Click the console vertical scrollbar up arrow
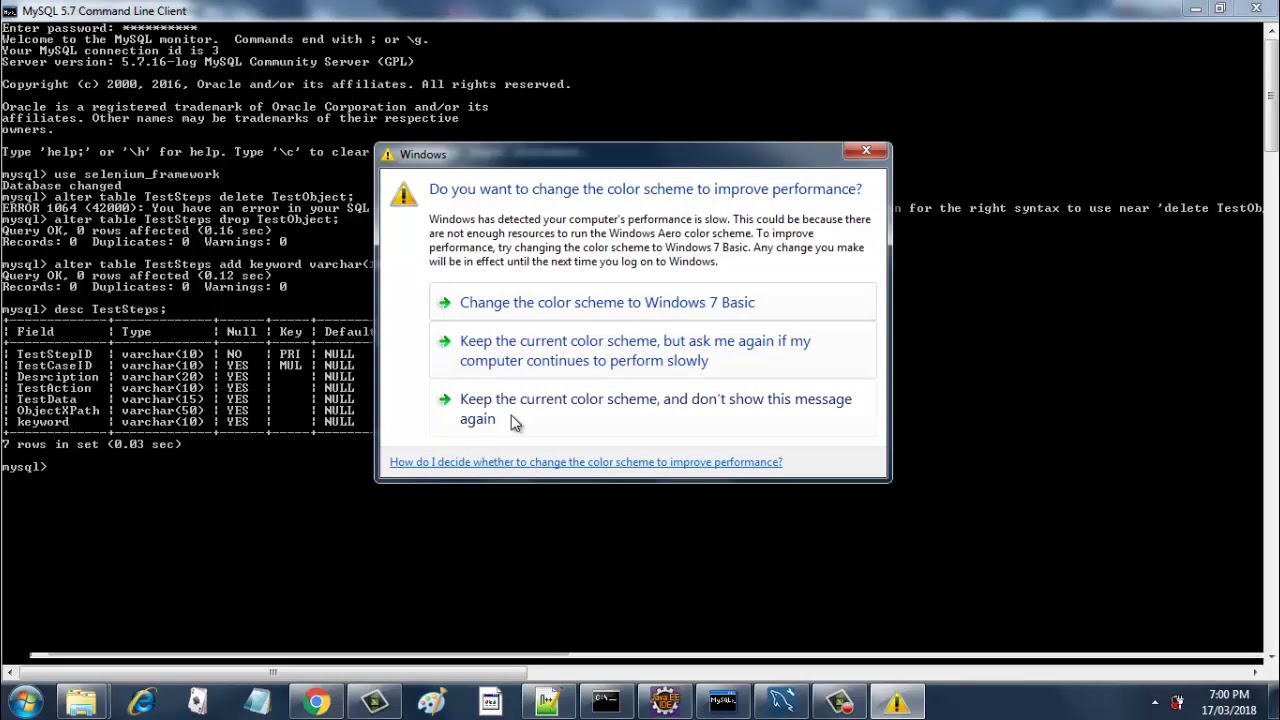Screen dimensions: 1280x720 (1271, 31)
